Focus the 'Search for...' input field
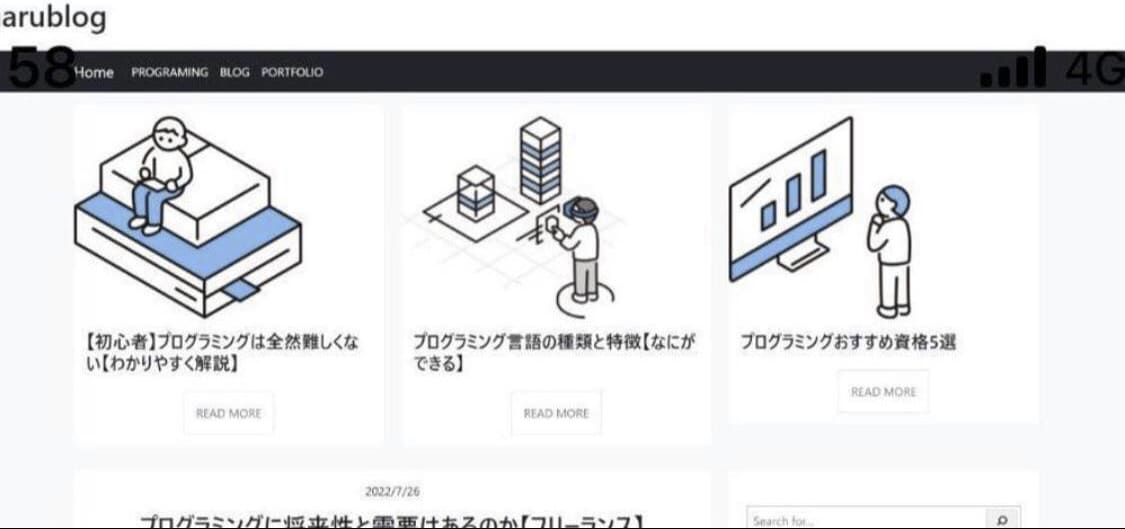Viewport: 1125px width, 529px height. 867,520
